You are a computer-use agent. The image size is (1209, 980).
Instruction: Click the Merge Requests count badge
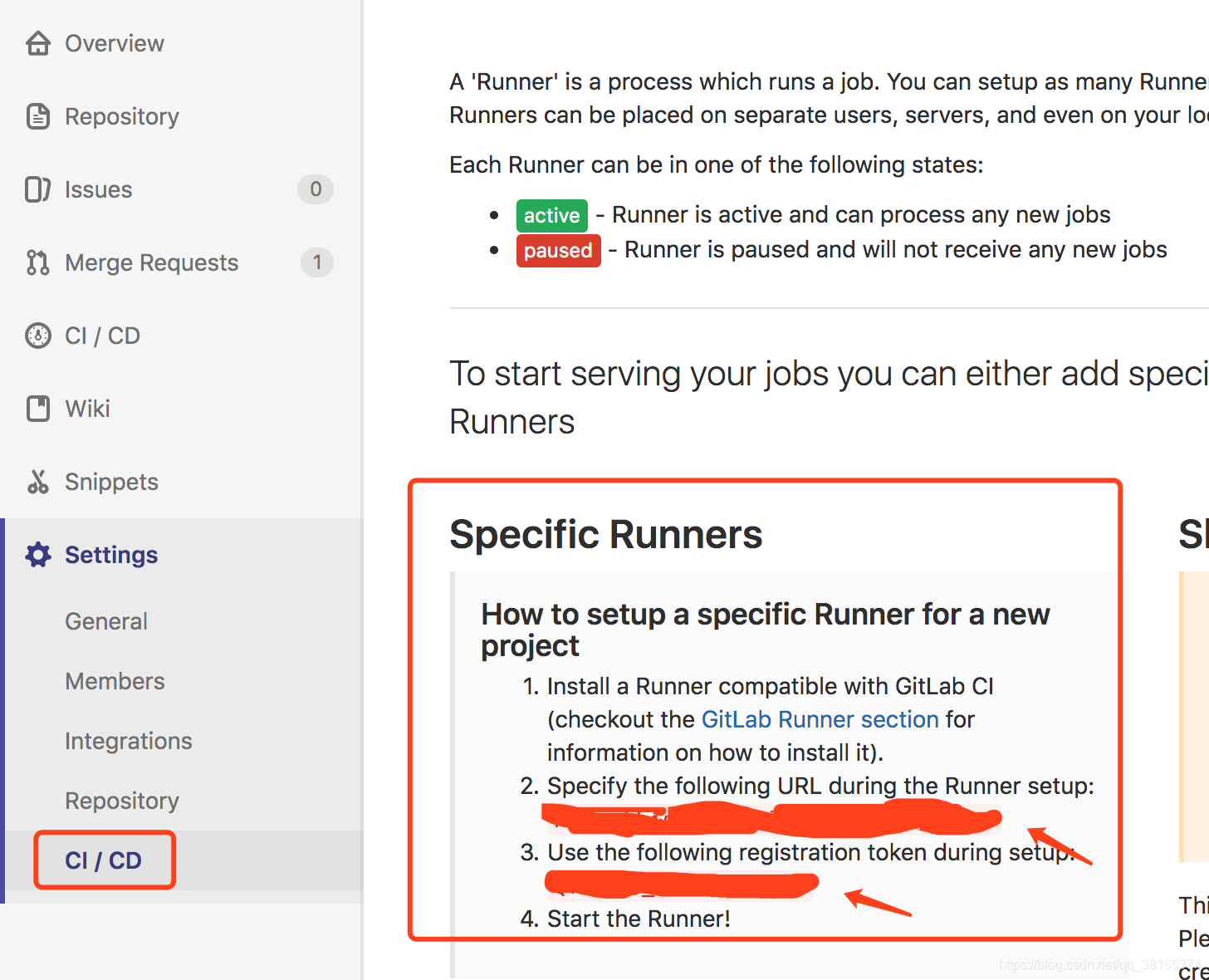(316, 262)
